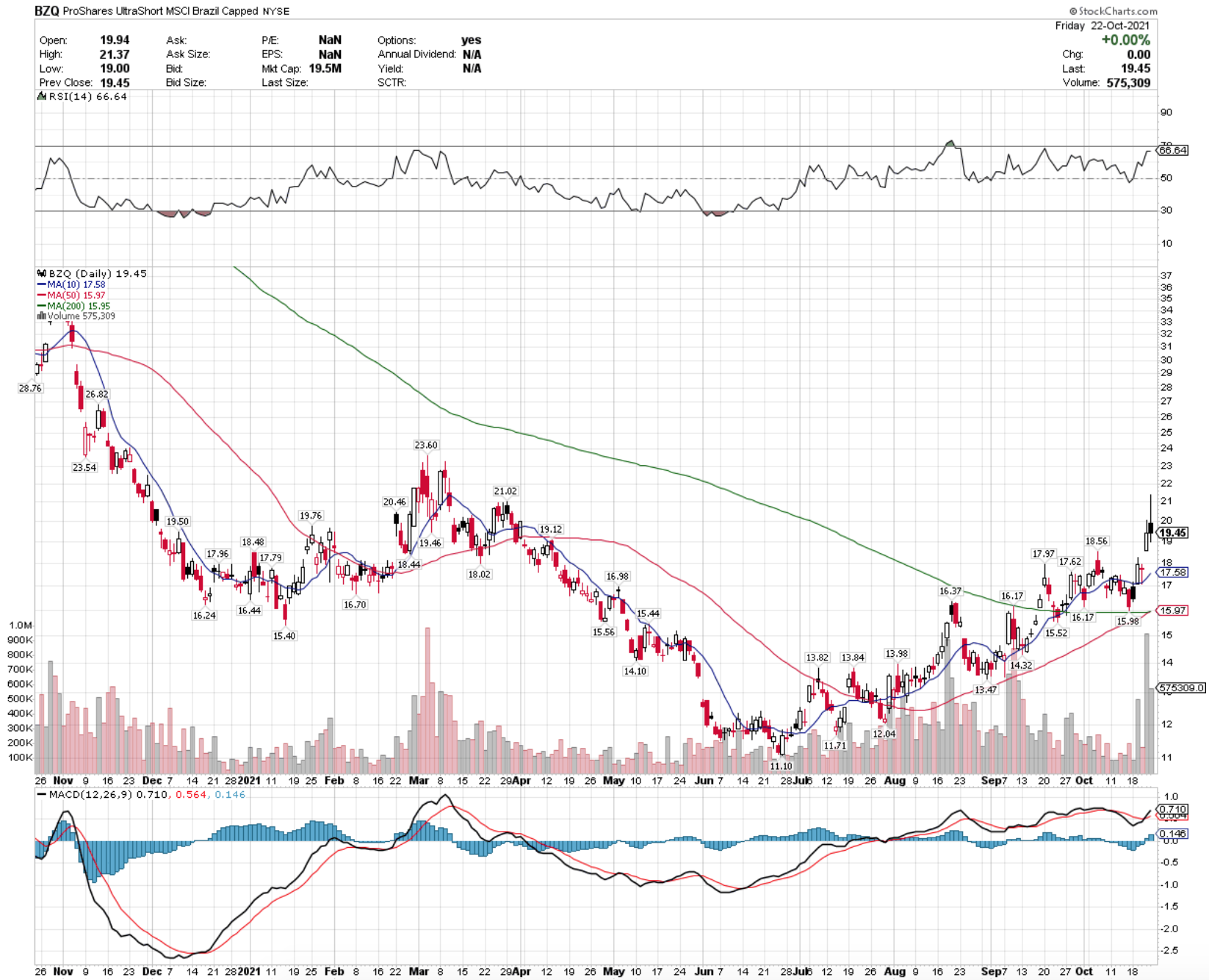Click the 12.04 low annotation
This screenshot has height=980, width=1209.
(x=884, y=735)
